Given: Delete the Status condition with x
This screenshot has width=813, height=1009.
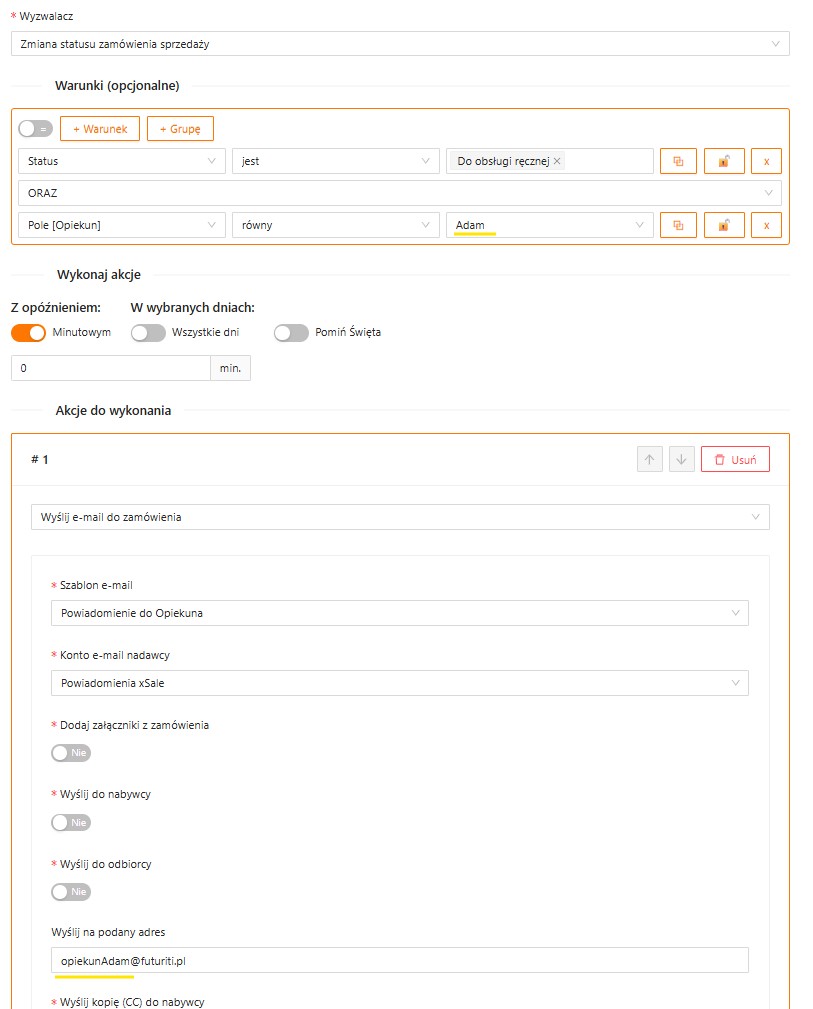Looking at the screenshot, I should pos(766,161).
